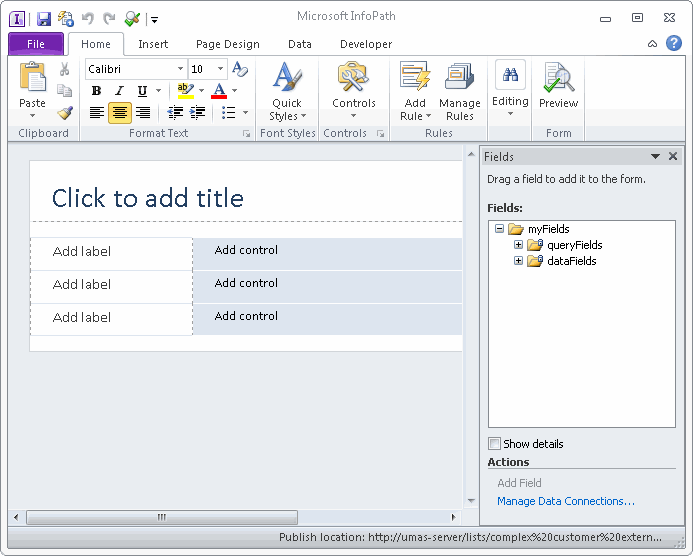Click the vertical scrollbar down arrow

pyautogui.click(x=471, y=501)
